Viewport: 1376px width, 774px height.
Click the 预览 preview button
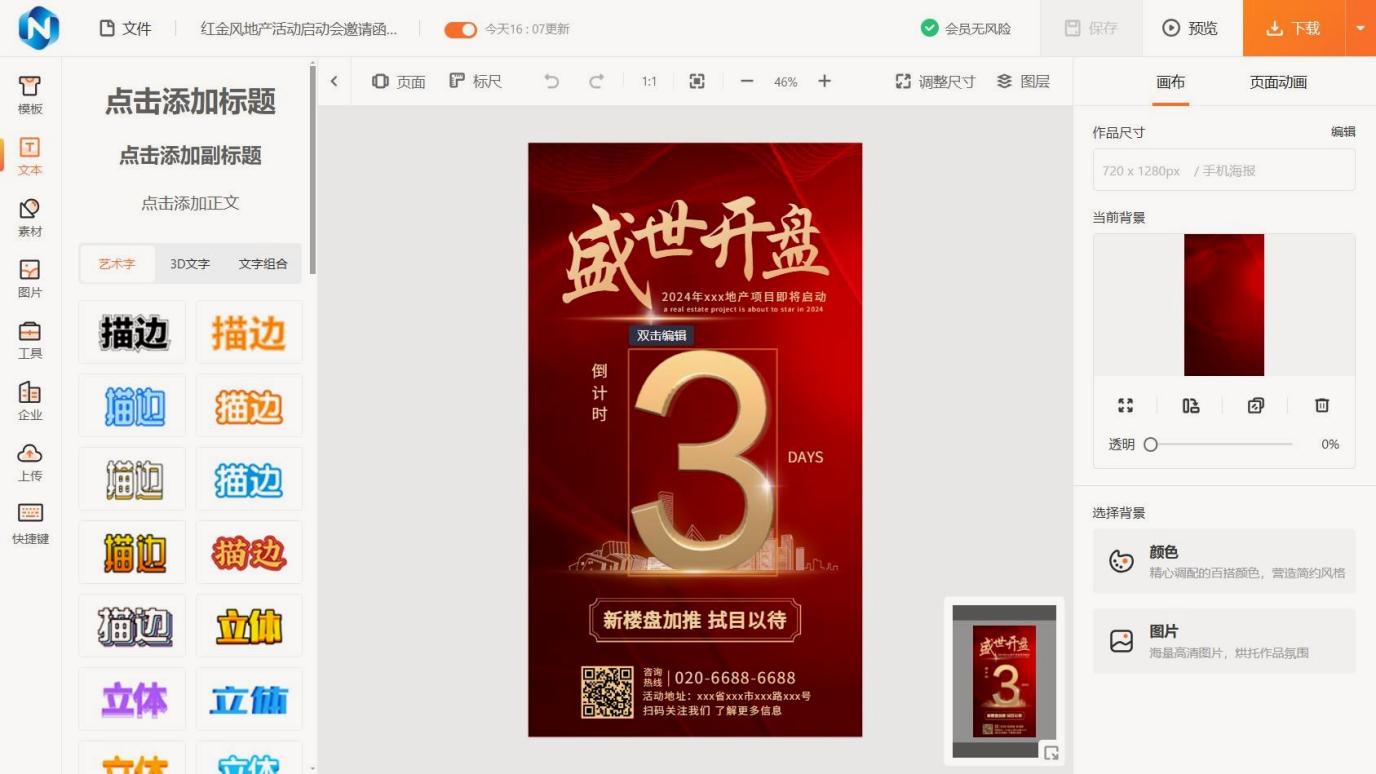(1190, 28)
